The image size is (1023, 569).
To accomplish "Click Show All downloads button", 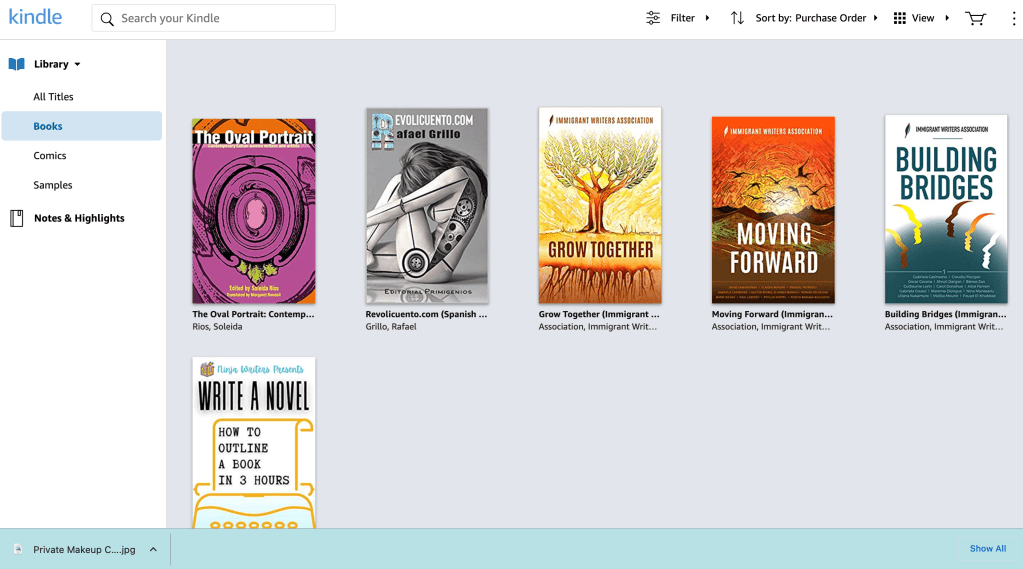I will pyautogui.click(x=987, y=549).
